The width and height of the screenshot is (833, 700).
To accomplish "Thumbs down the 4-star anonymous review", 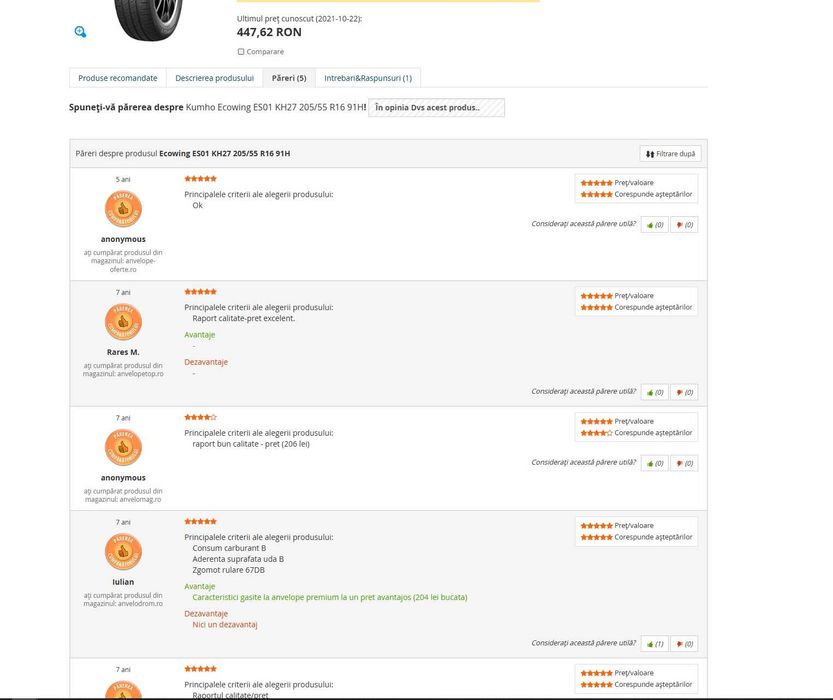I will 684,463.
